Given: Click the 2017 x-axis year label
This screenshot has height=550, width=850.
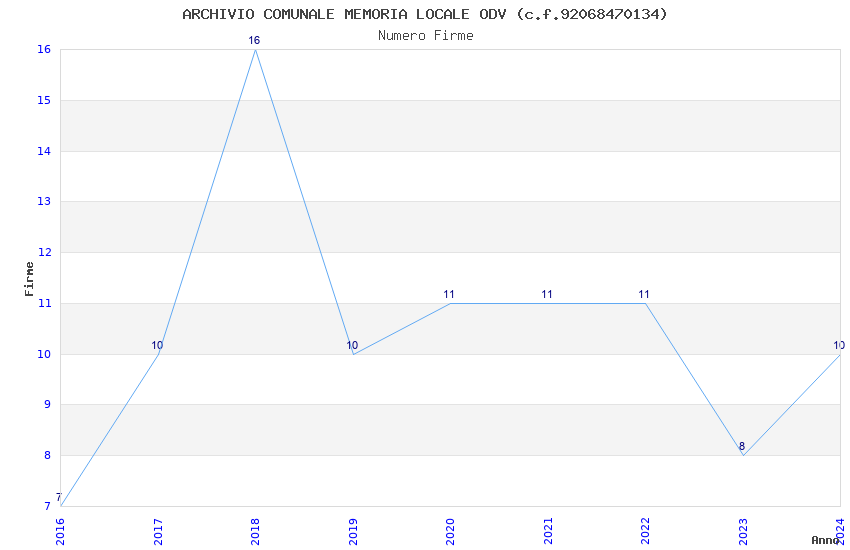Looking at the screenshot, I should point(158,532).
